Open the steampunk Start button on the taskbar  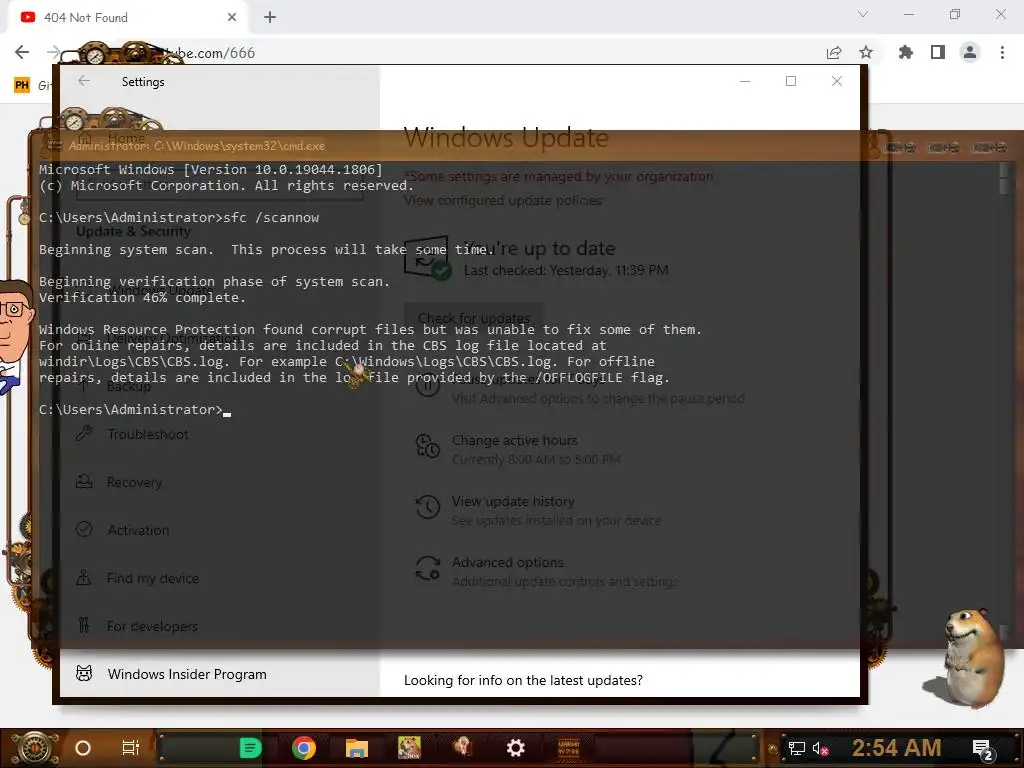[x=35, y=748]
